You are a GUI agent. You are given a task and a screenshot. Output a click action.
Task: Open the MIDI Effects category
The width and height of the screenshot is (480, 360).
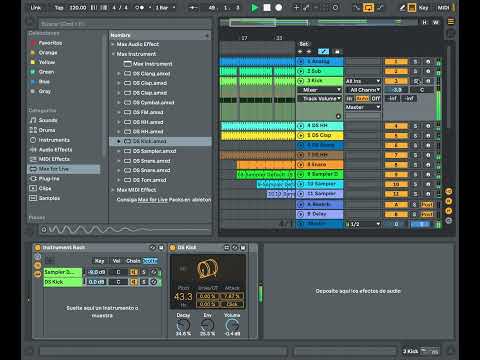pos(54,159)
